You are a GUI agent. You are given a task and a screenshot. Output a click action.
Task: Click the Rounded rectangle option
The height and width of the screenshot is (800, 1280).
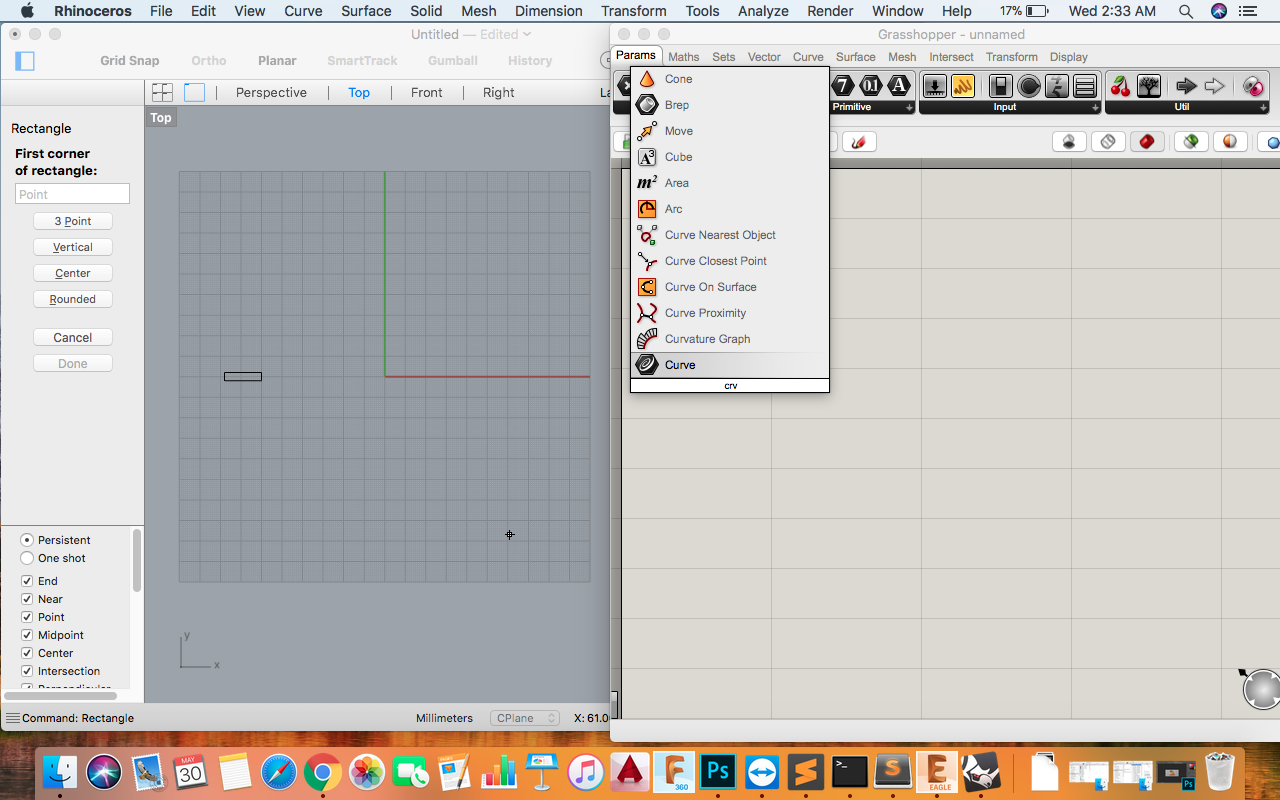[73, 299]
